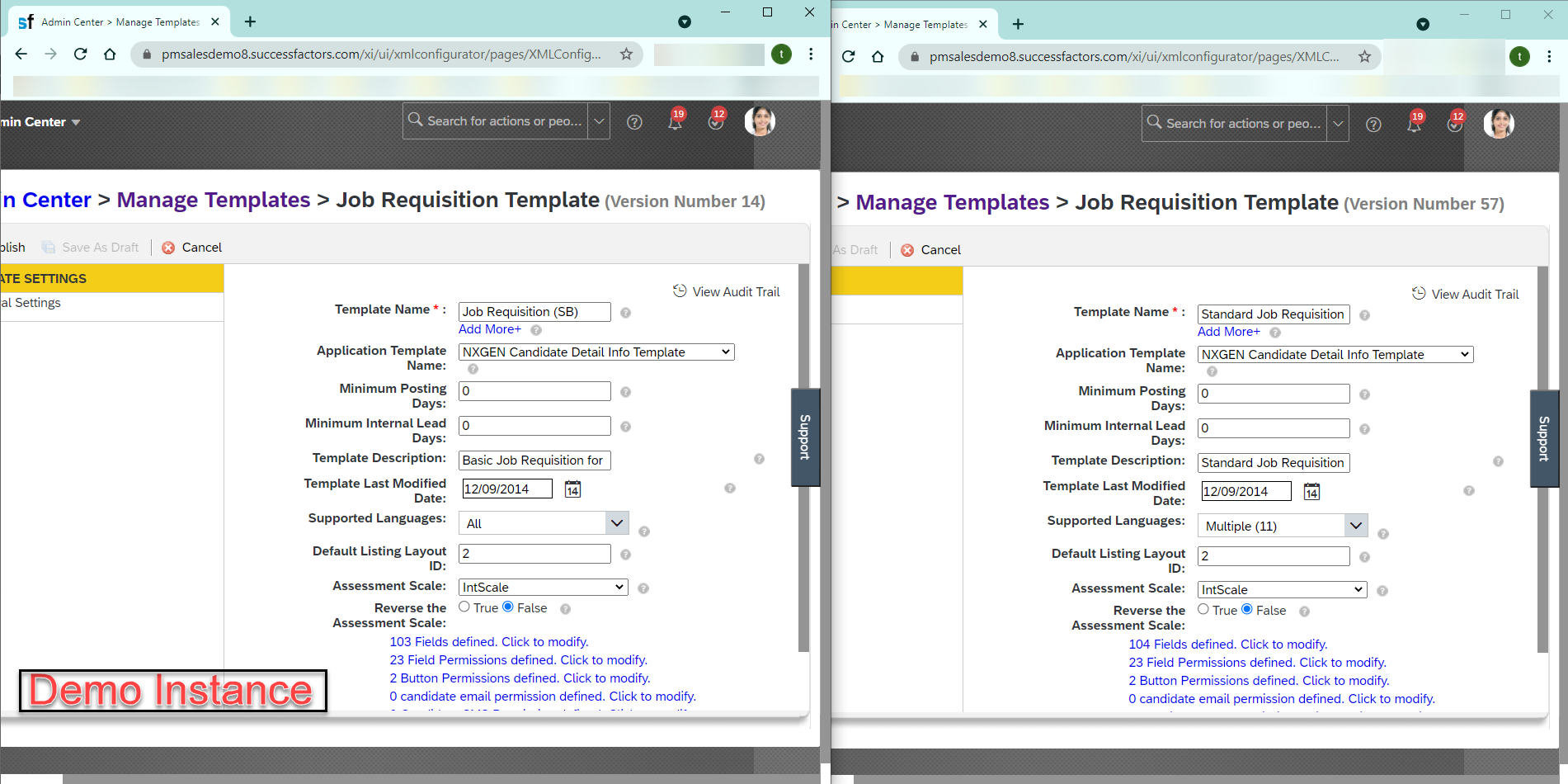1568x784 pixels.
Task: Reload the right browser page
Action: (x=848, y=57)
